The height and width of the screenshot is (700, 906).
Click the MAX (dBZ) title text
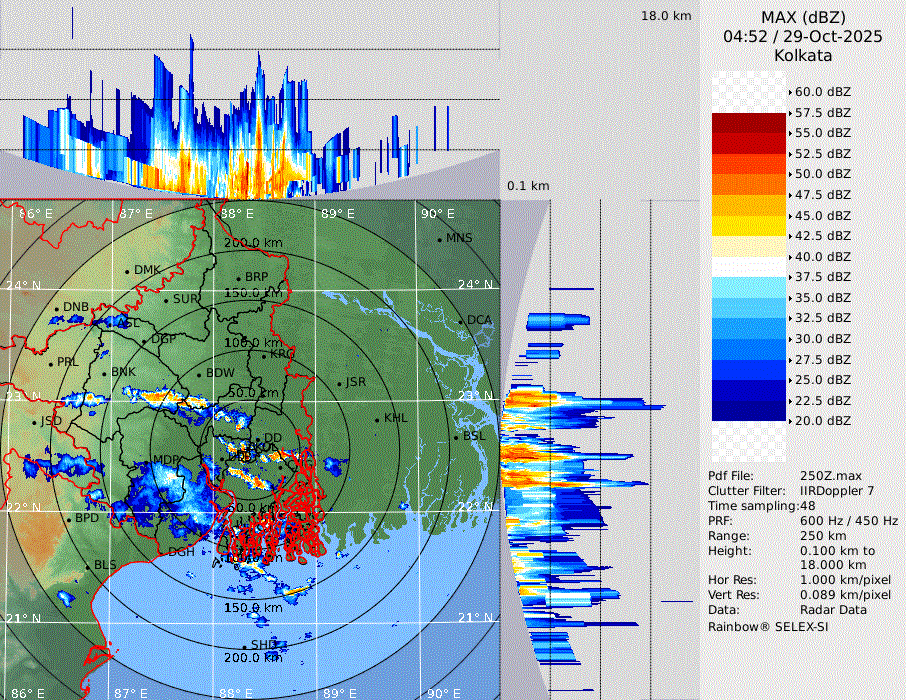803,17
